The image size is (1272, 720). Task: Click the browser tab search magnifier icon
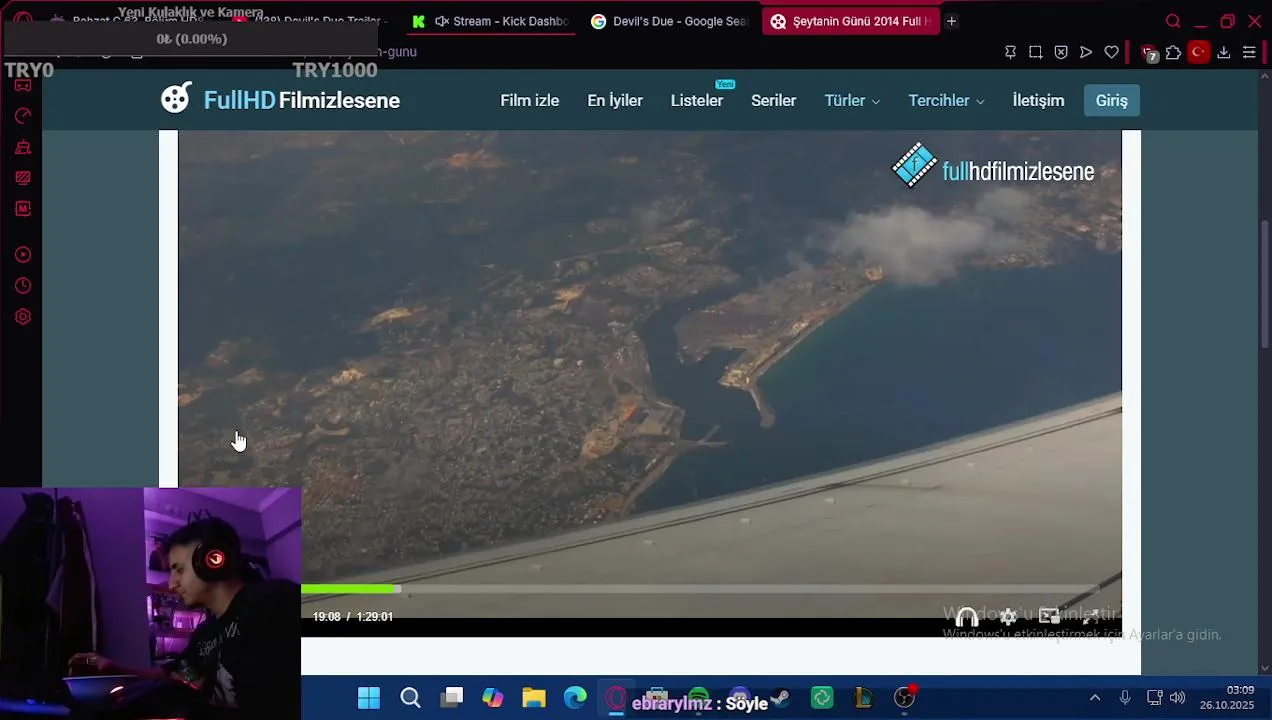(1173, 21)
